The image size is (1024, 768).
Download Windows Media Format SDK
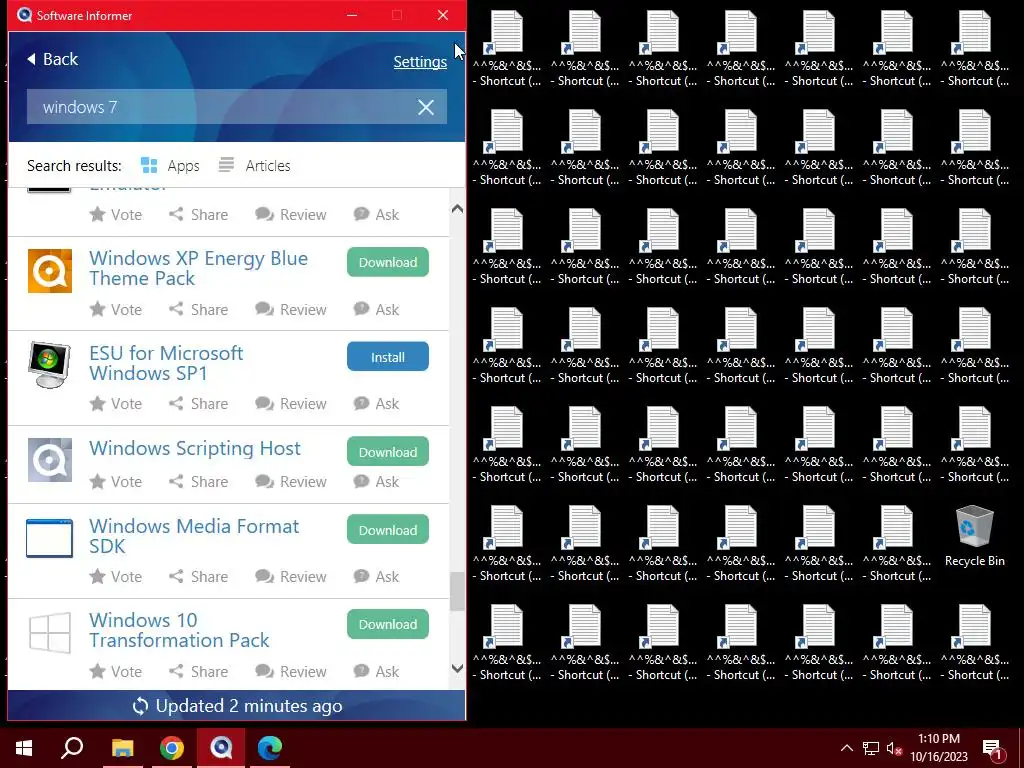tap(388, 530)
